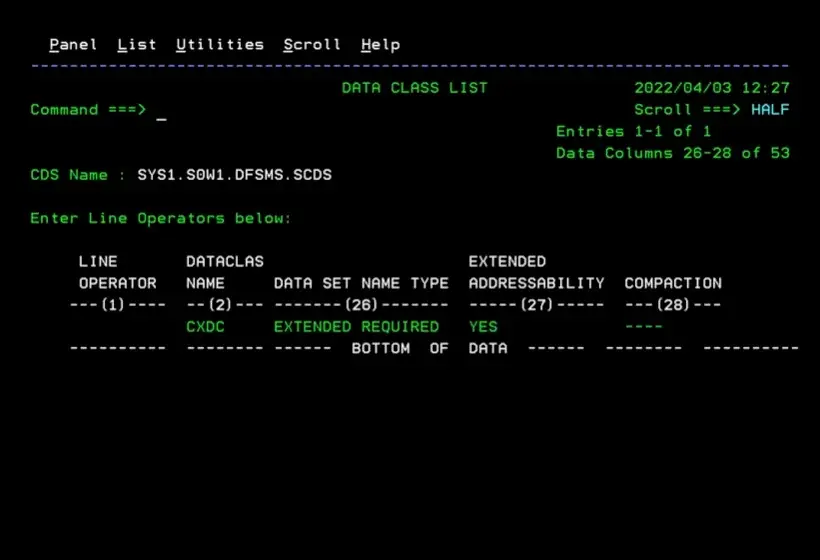
Task: Click the DATA CLASS LIST title
Action: point(415,88)
